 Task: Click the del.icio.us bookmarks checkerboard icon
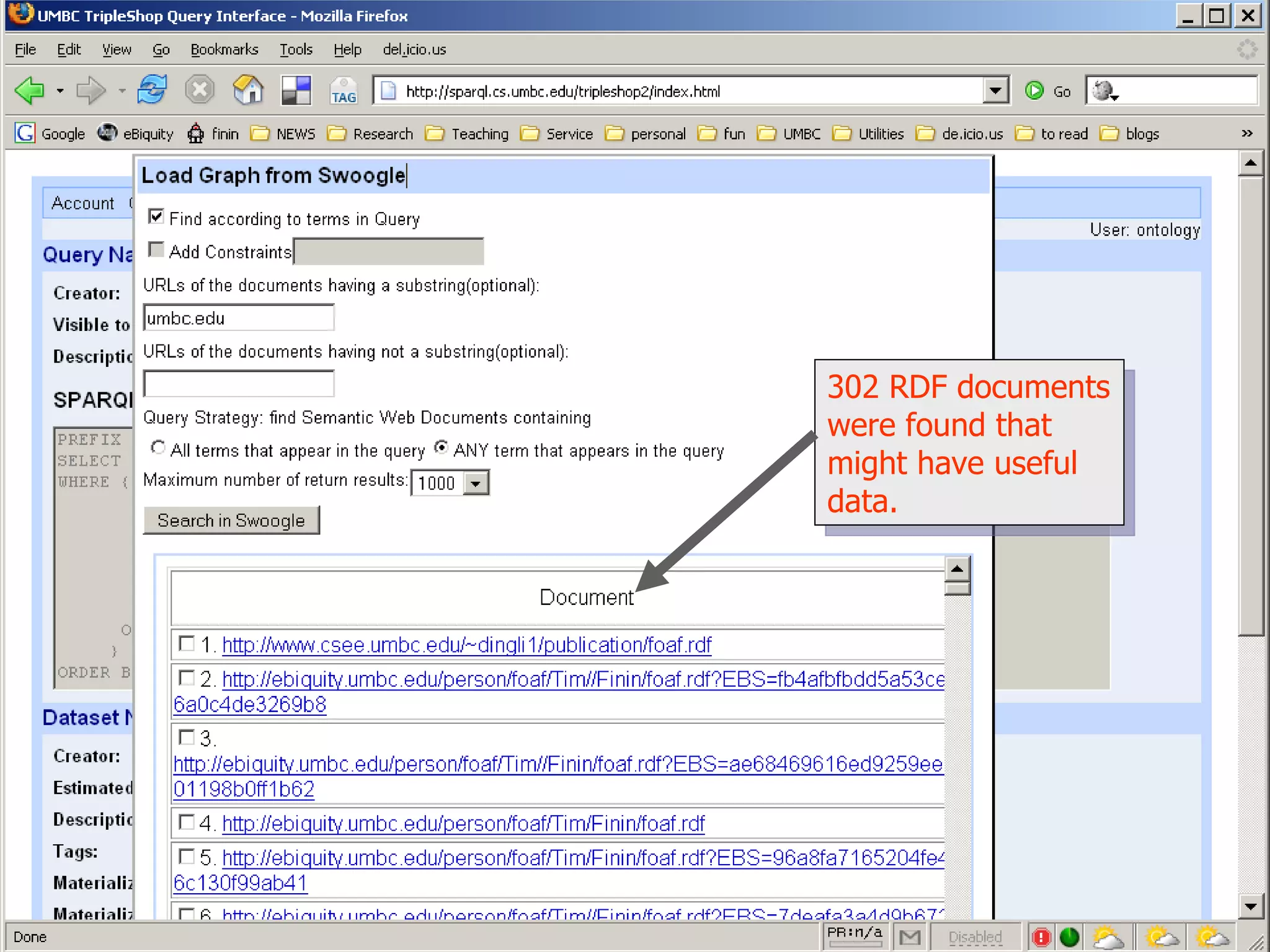[x=296, y=90]
